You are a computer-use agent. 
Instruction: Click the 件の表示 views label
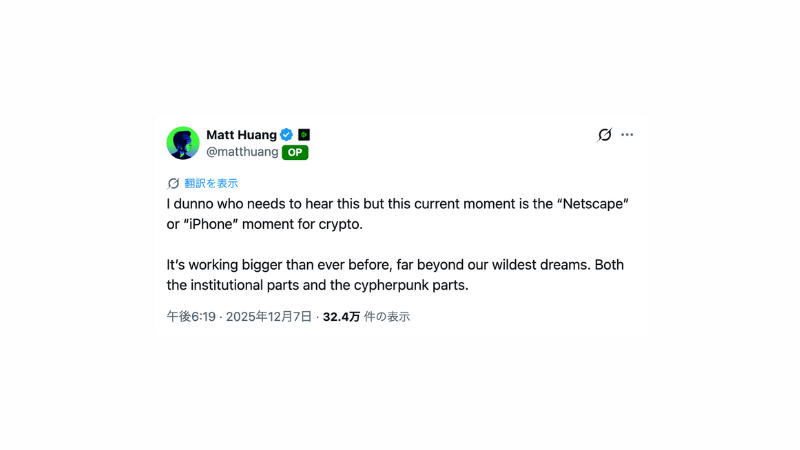(387, 317)
